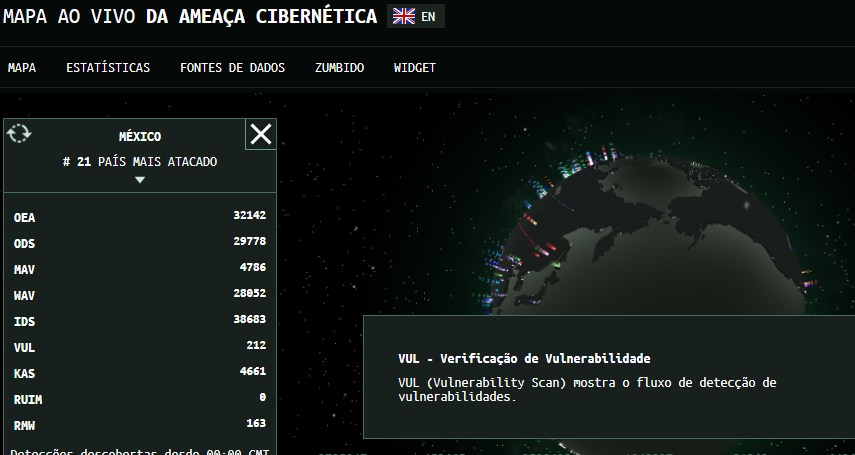The width and height of the screenshot is (855, 455).
Task: Close the México country panel
Action: pos(261,134)
